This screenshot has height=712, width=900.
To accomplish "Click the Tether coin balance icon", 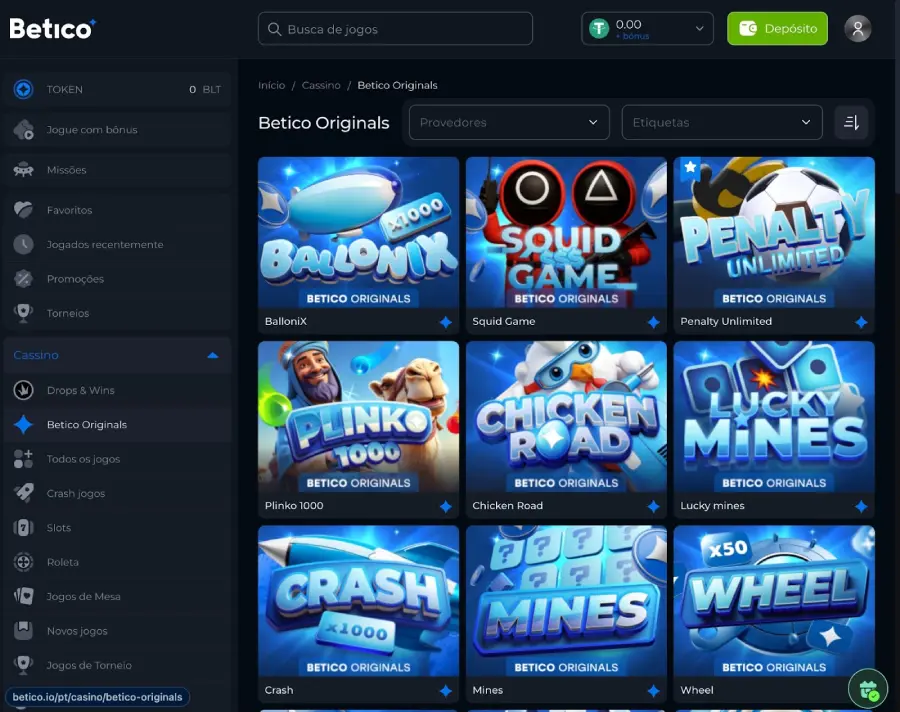I will point(599,29).
